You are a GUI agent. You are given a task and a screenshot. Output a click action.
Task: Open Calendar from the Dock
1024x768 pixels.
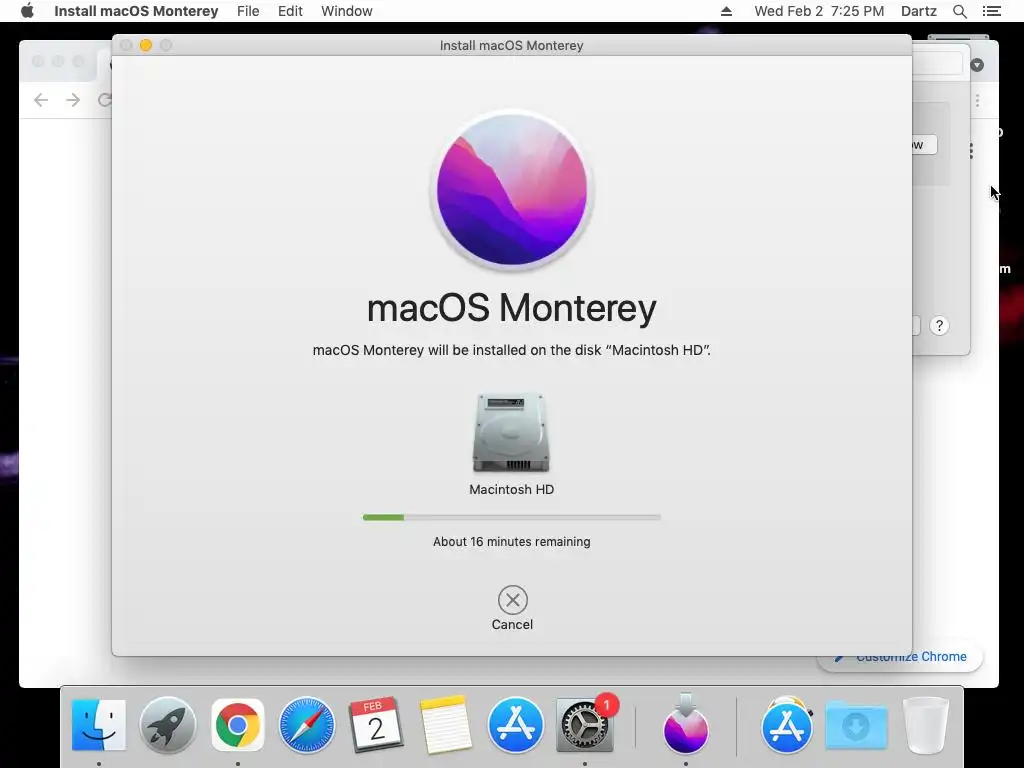[x=376, y=725]
